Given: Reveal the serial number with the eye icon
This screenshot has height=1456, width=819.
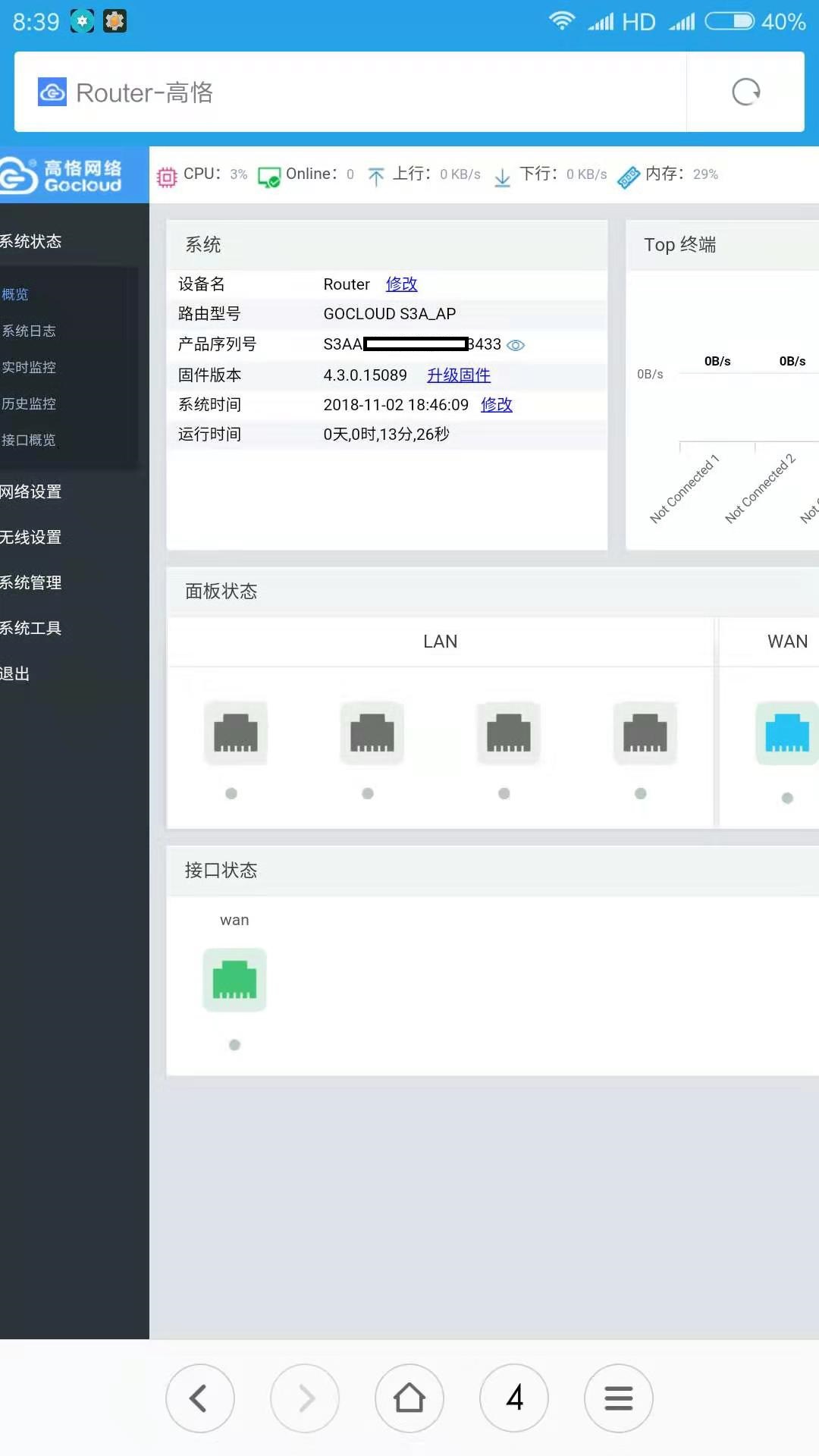Looking at the screenshot, I should [516, 345].
